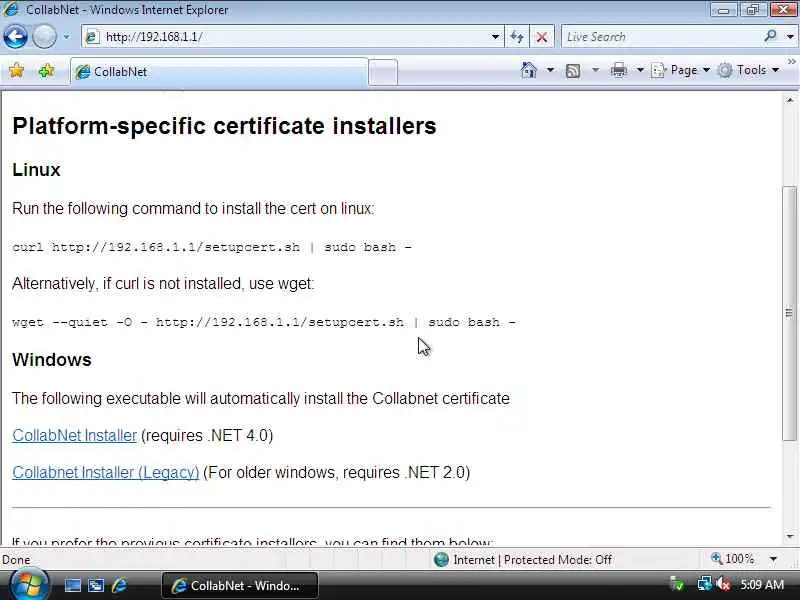Click the browser Back arrow button
Image resolution: width=800 pixels, height=600 pixels.
(15, 37)
